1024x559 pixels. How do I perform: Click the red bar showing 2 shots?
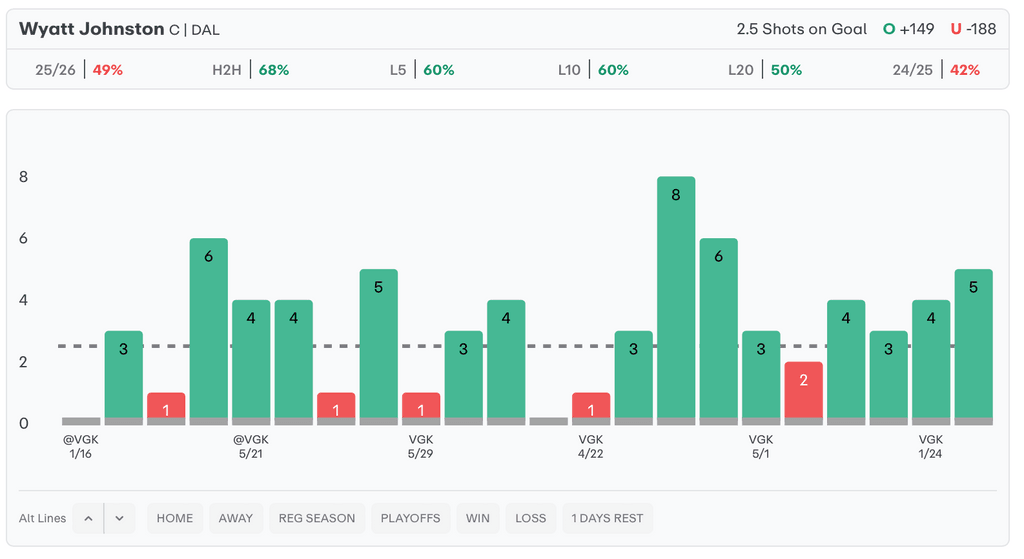(804, 392)
